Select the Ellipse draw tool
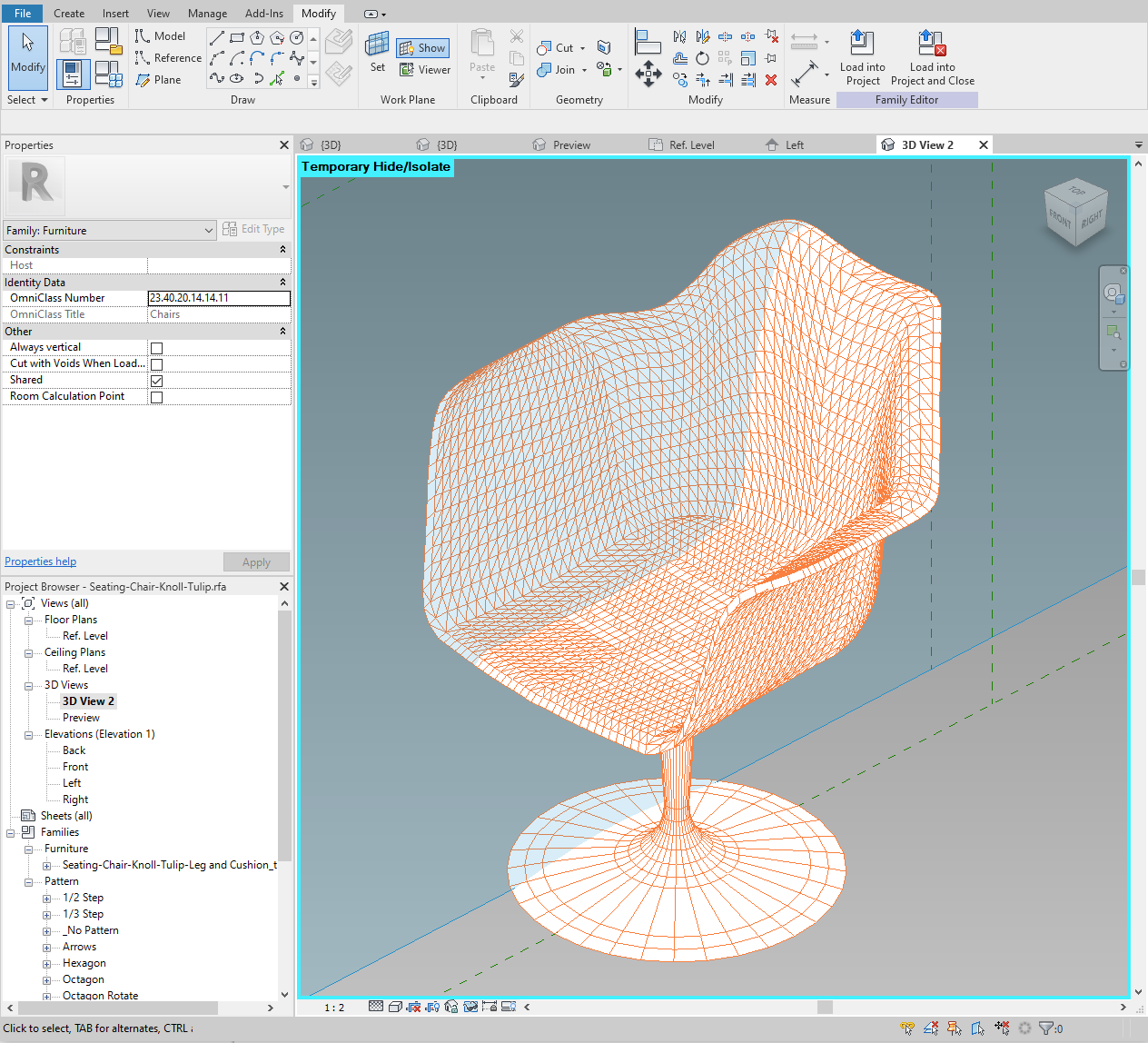Viewport: 1148px width, 1043px height. tap(237, 78)
